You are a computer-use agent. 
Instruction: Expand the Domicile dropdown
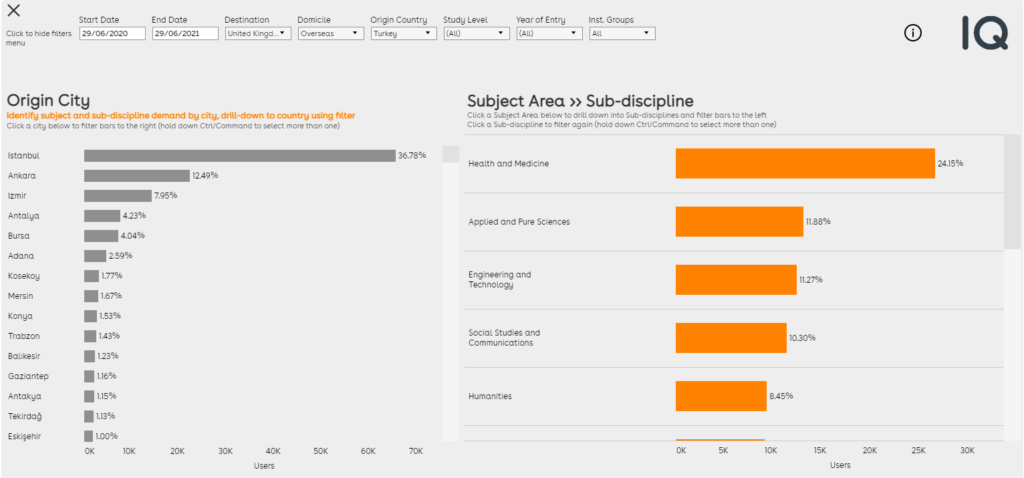coord(330,33)
